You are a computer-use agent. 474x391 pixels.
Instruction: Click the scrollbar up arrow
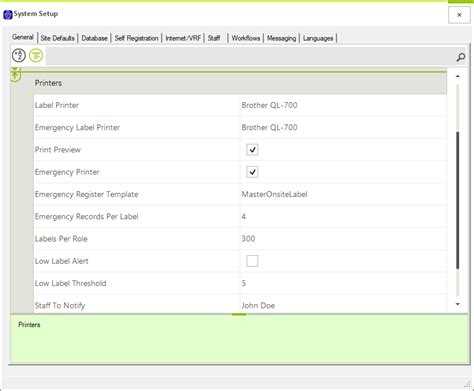coord(458,76)
